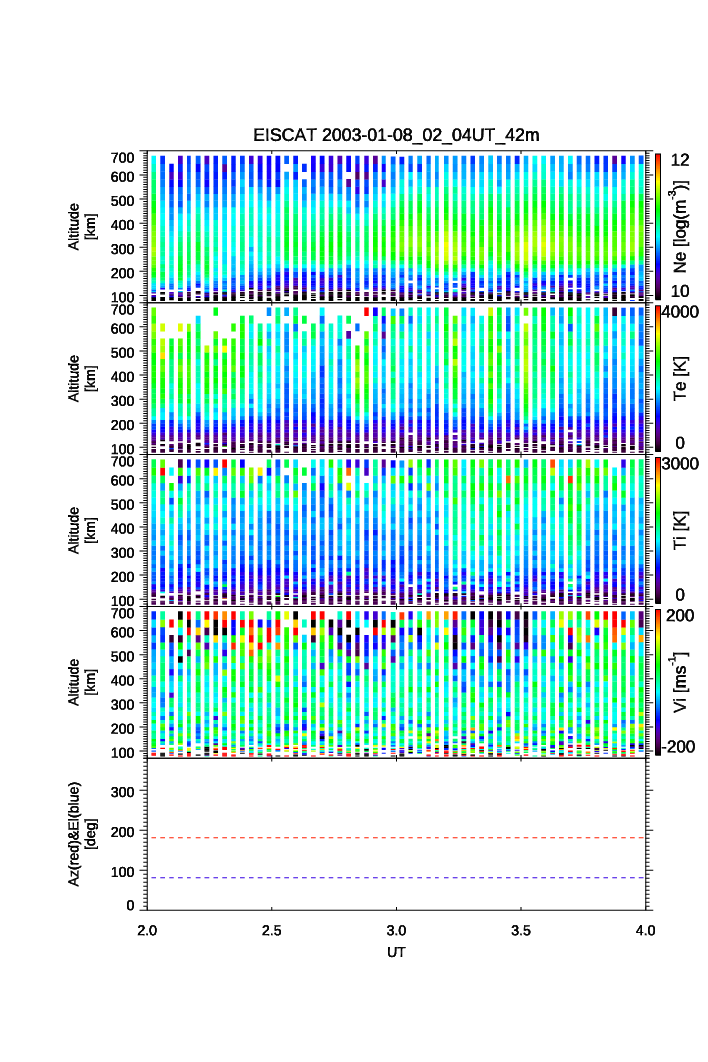Select the ion velocity (Vi) plot panel
Image resolution: width=708 pixels, height=1062 pixels.
pyautogui.click(x=398, y=682)
